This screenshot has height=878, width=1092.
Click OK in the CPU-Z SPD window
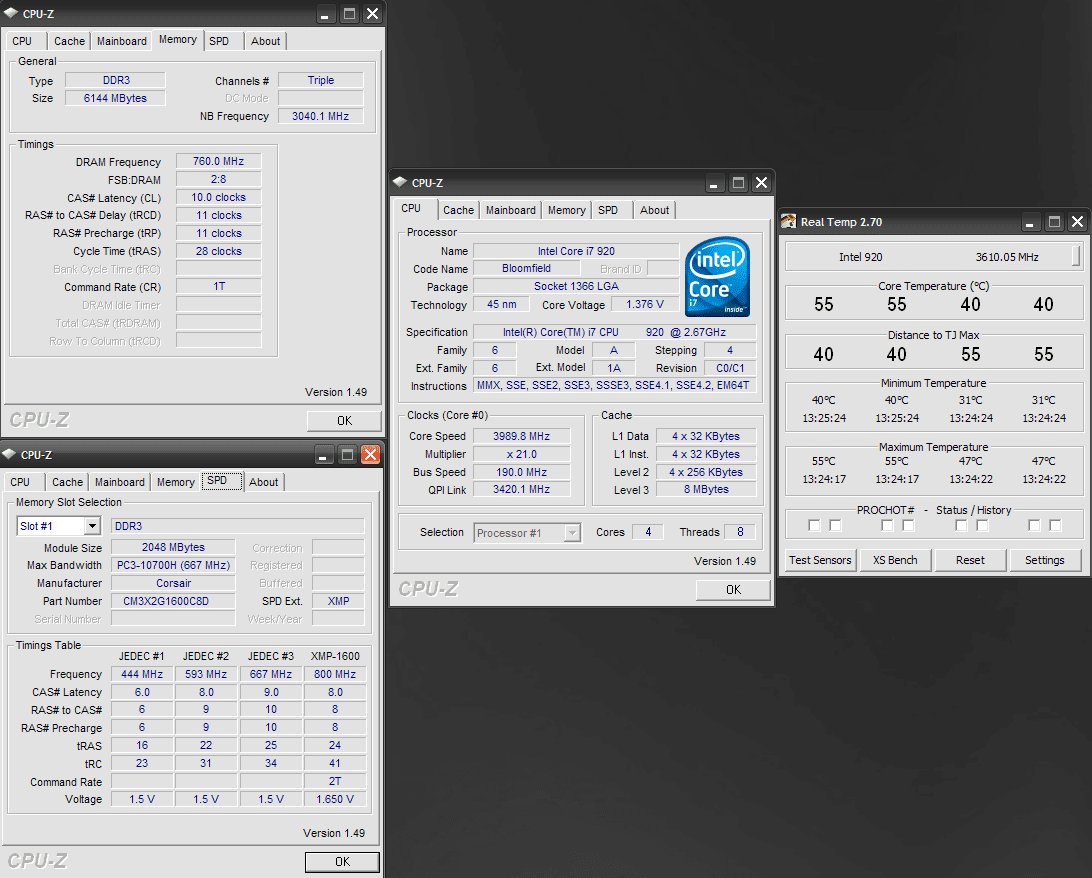(x=343, y=861)
